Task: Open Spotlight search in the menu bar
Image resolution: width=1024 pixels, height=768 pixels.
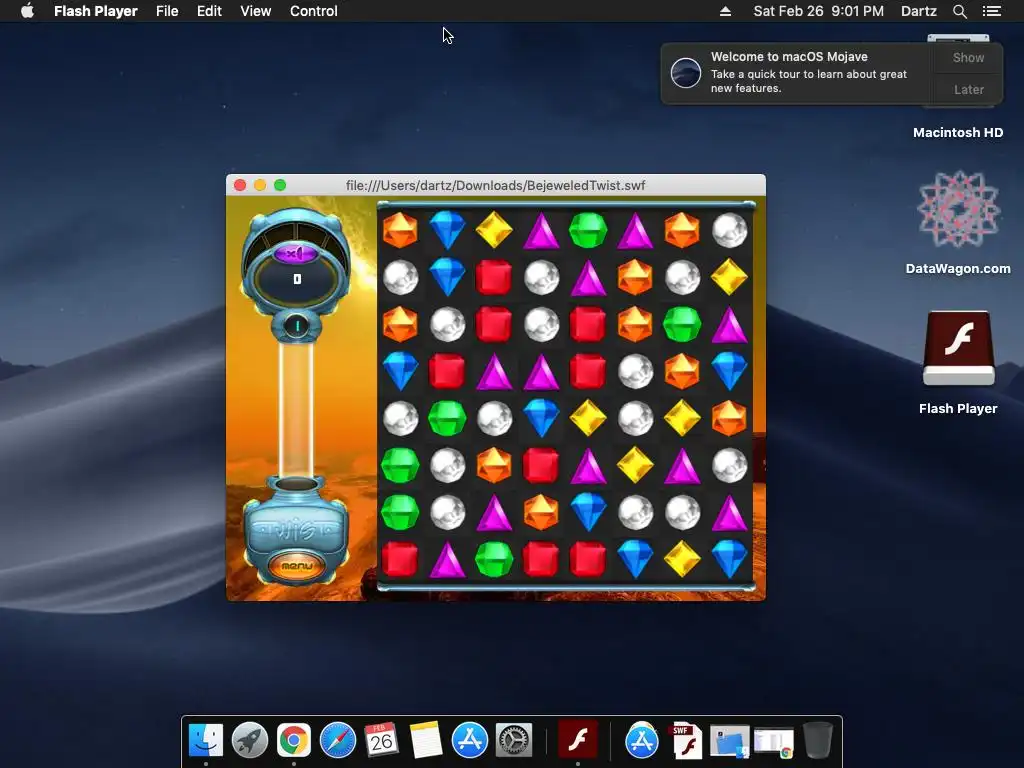Action: [x=959, y=11]
